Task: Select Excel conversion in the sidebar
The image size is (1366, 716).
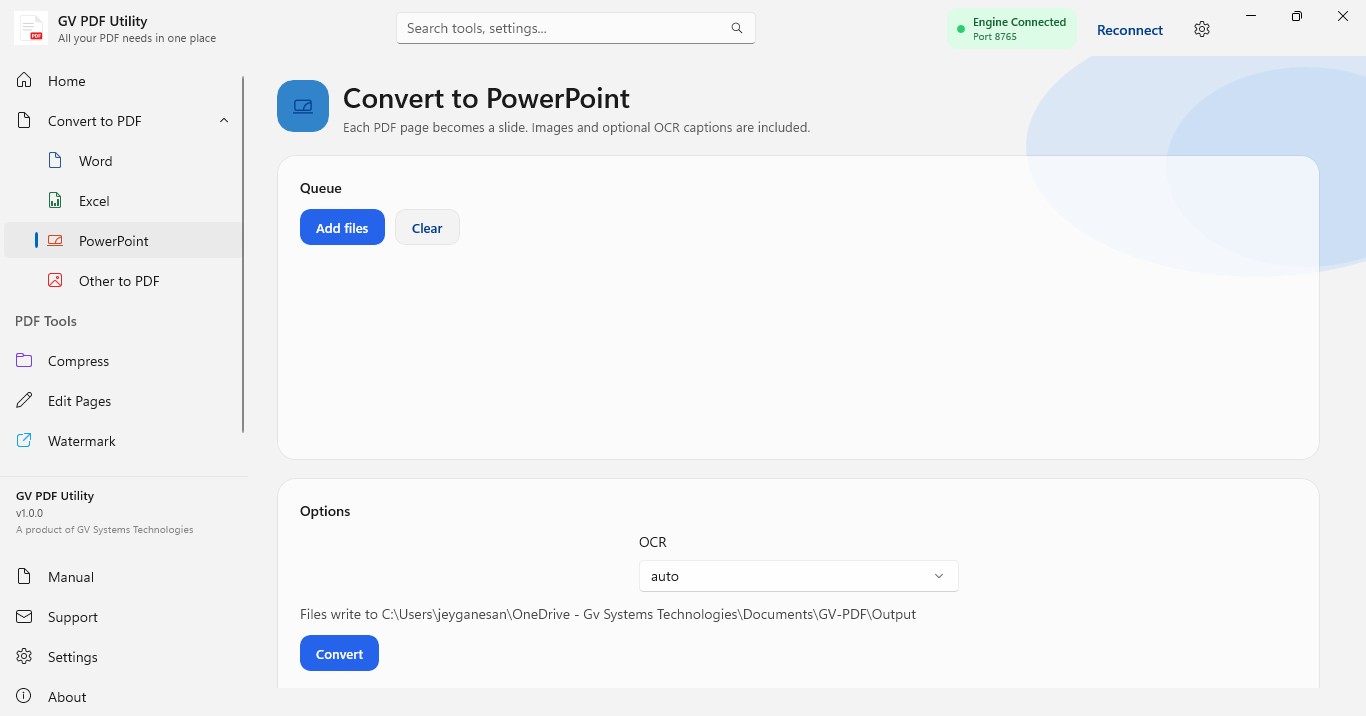Action: click(x=122, y=201)
